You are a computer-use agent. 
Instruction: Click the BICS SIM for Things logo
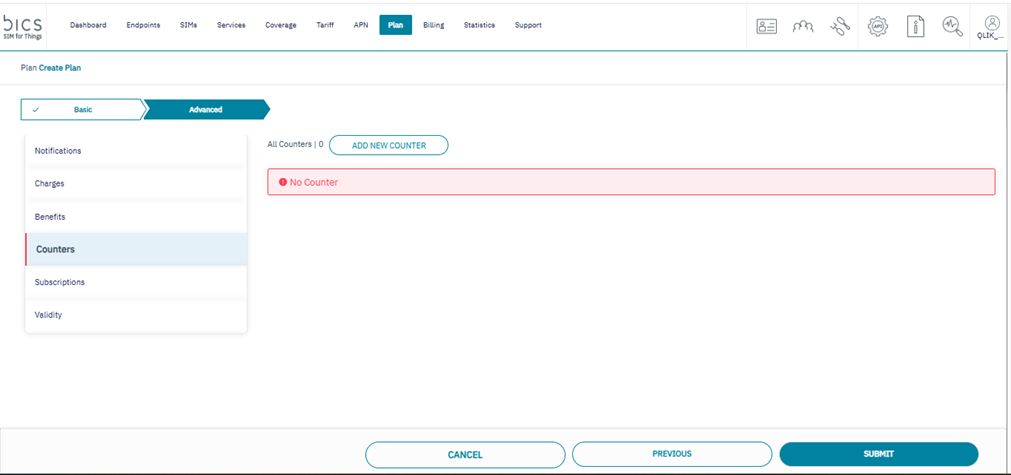click(24, 24)
